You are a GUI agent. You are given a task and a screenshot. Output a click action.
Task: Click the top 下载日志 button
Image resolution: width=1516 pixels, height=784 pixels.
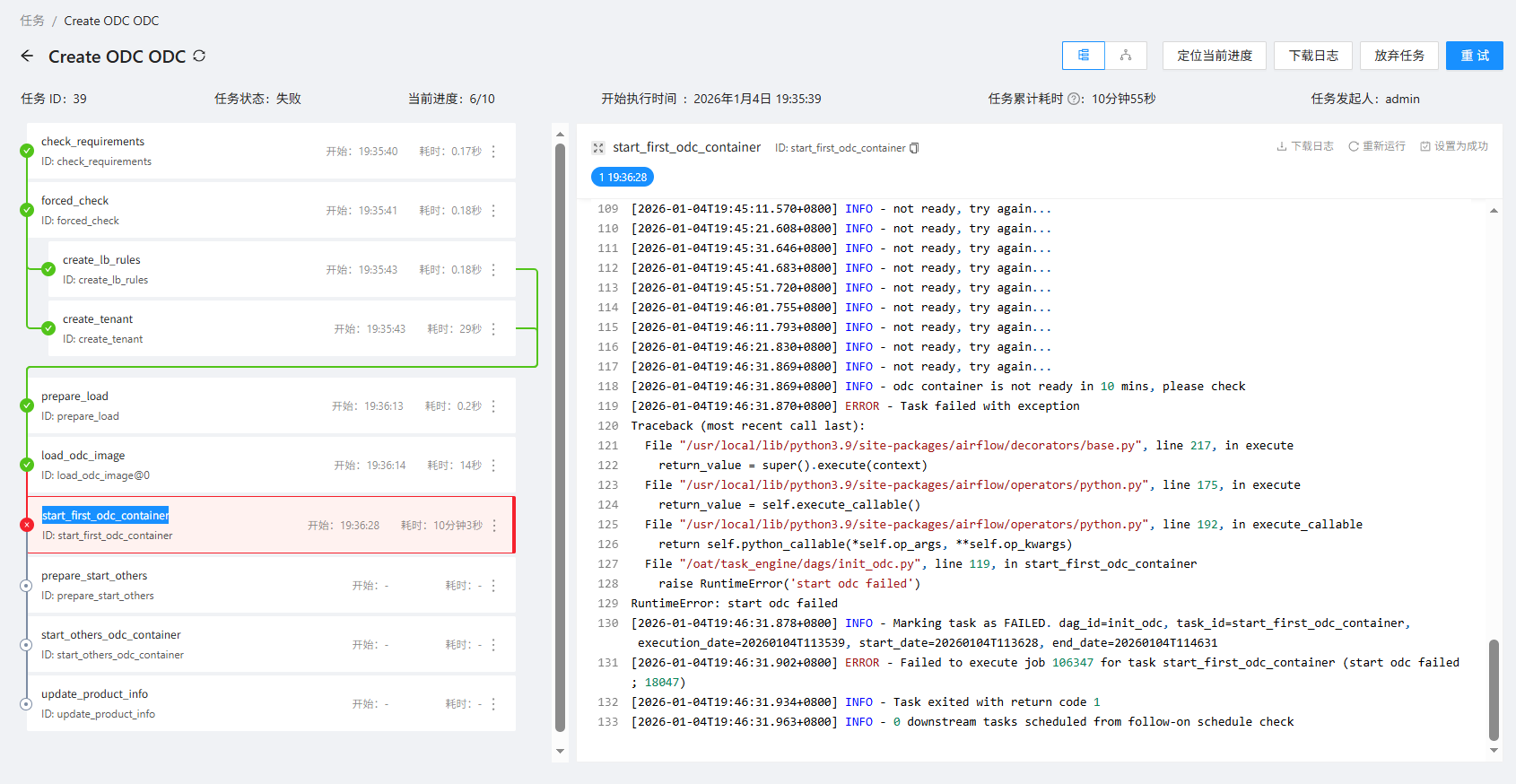[x=1313, y=56]
